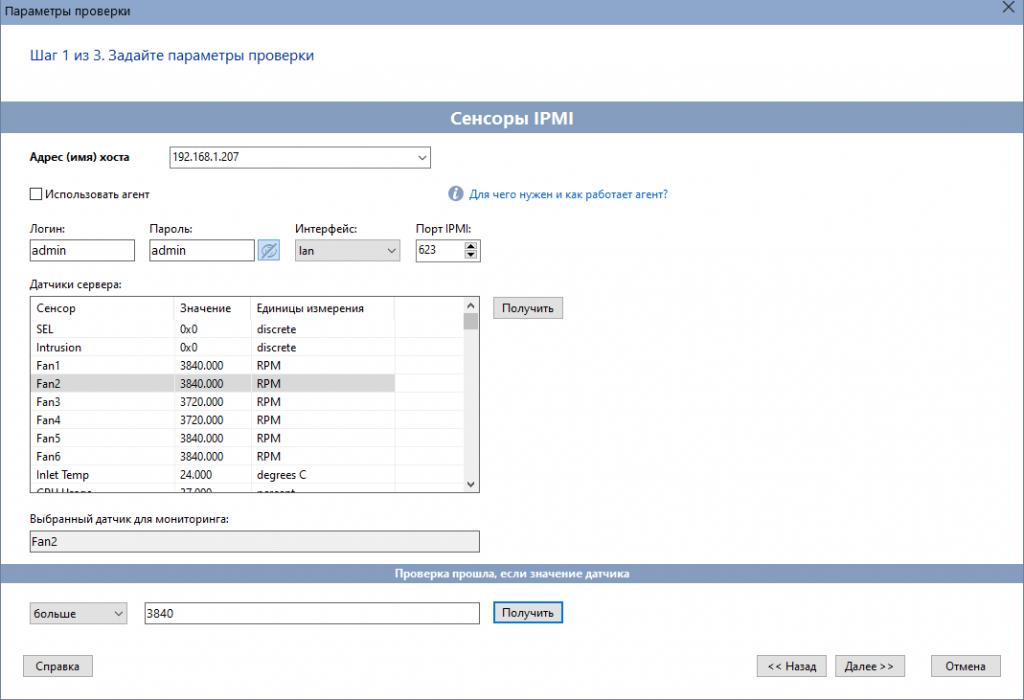1024x700 pixels.
Task: Click '0x0' value in SEL row
Action: coord(189,329)
